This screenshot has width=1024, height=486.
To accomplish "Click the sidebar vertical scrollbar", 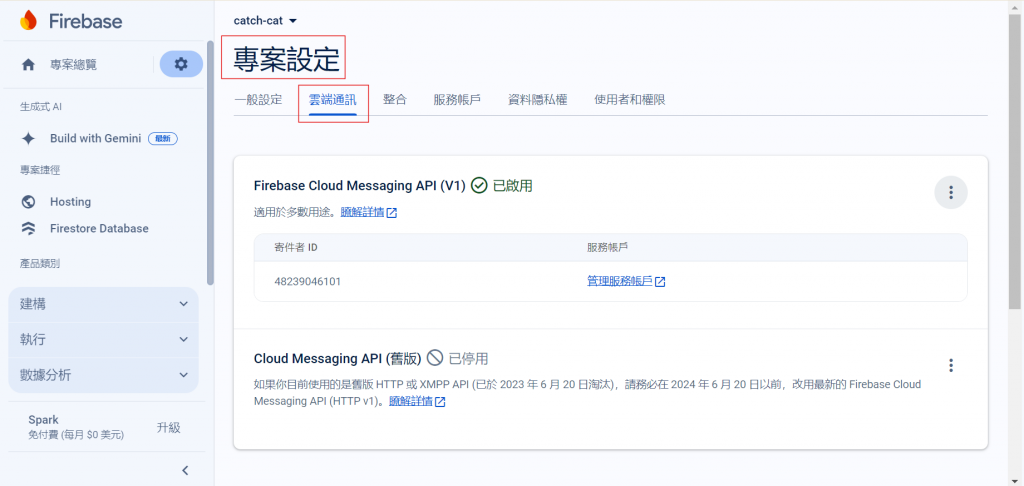I will (210, 163).
